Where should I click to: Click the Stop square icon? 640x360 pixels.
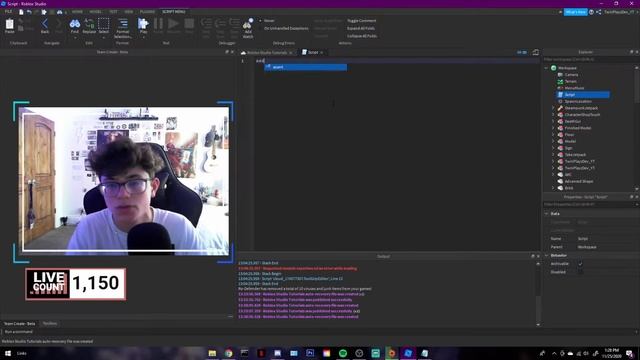point(189,24)
